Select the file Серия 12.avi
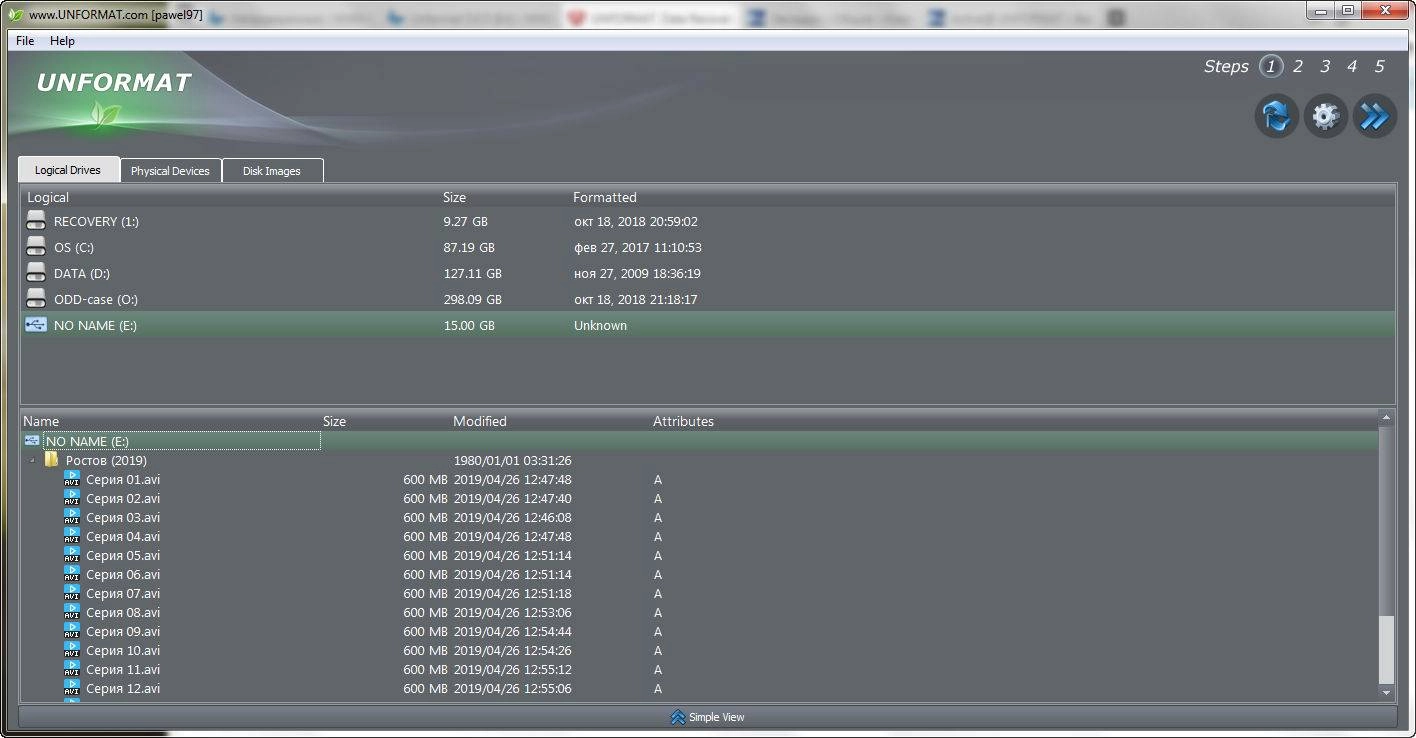Screen dimensions: 1416x738 click(123, 688)
